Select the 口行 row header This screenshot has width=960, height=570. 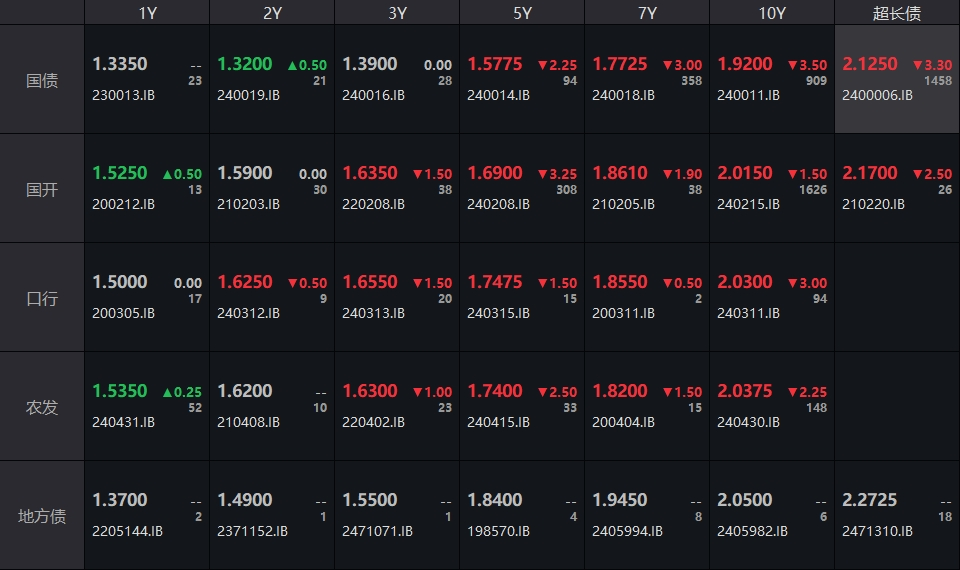tap(42, 298)
